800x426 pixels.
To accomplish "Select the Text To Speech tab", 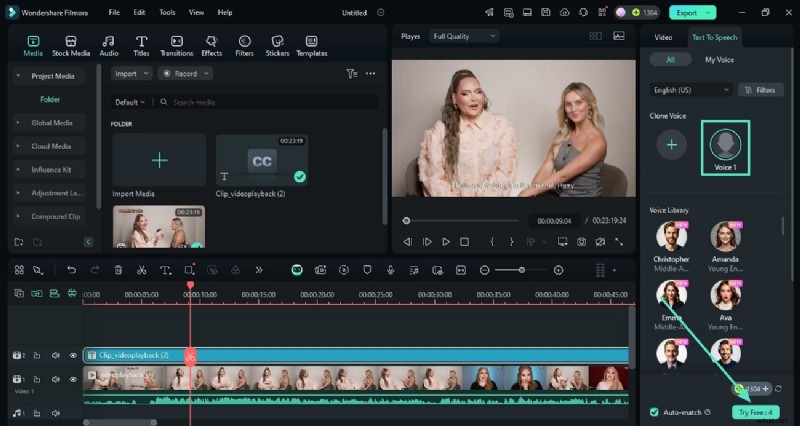I will (x=714, y=37).
